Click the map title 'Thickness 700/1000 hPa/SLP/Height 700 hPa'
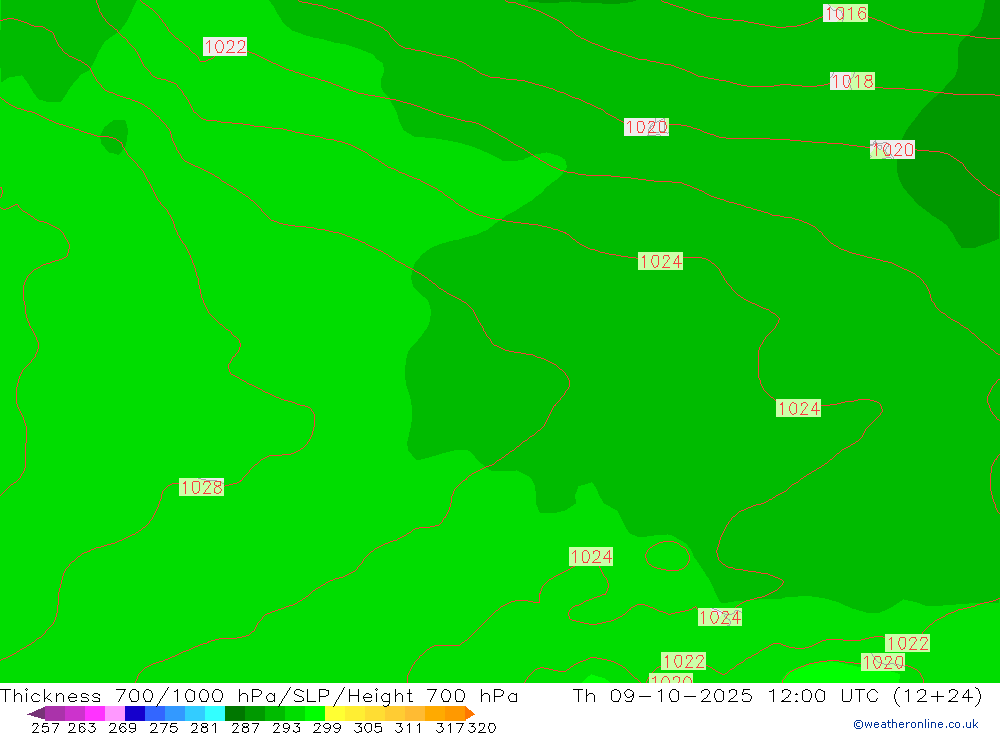 pyautogui.click(x=259, y=695)
